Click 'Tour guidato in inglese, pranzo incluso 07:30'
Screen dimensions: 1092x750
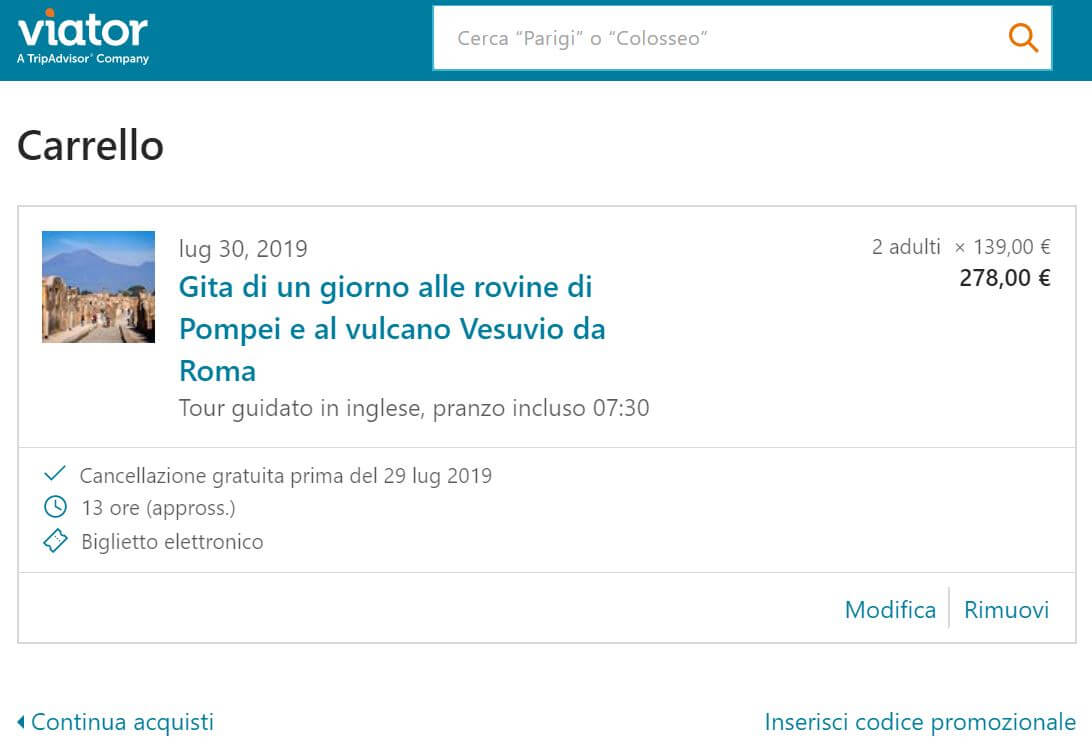(414, 408)
